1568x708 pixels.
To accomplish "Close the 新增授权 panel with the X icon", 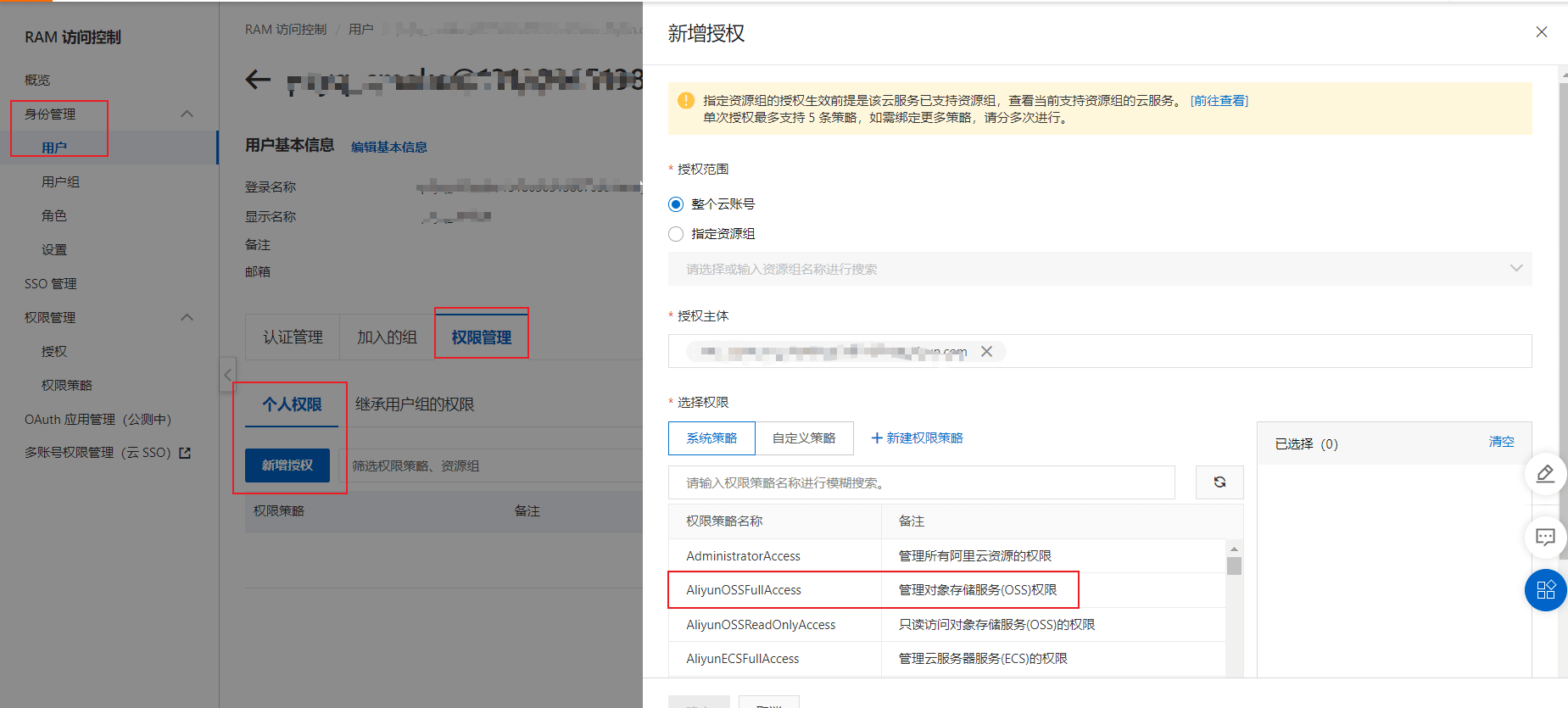I will click(1541, 32).
